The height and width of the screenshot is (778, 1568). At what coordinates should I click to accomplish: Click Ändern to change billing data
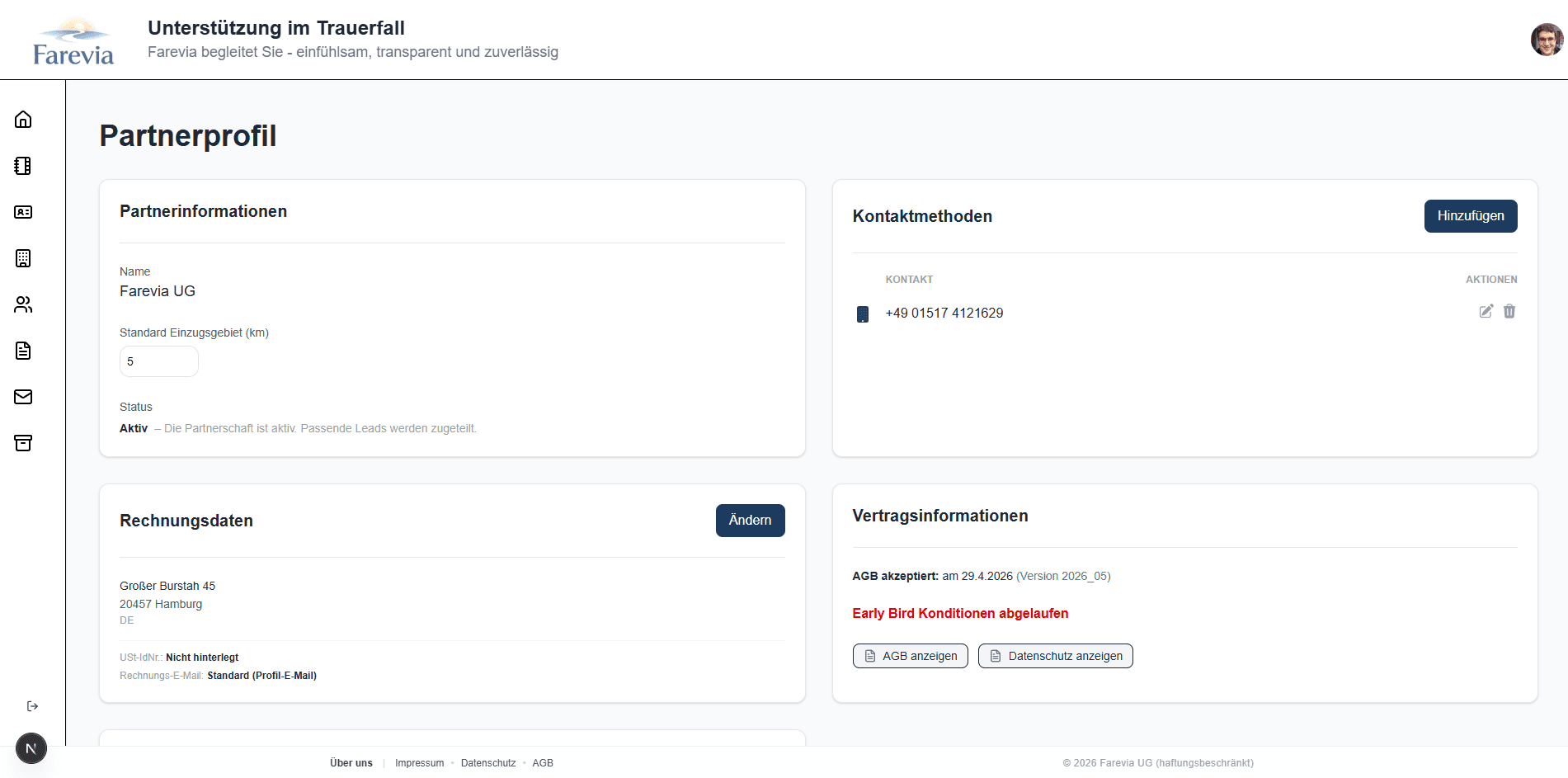tap(751, 521)
